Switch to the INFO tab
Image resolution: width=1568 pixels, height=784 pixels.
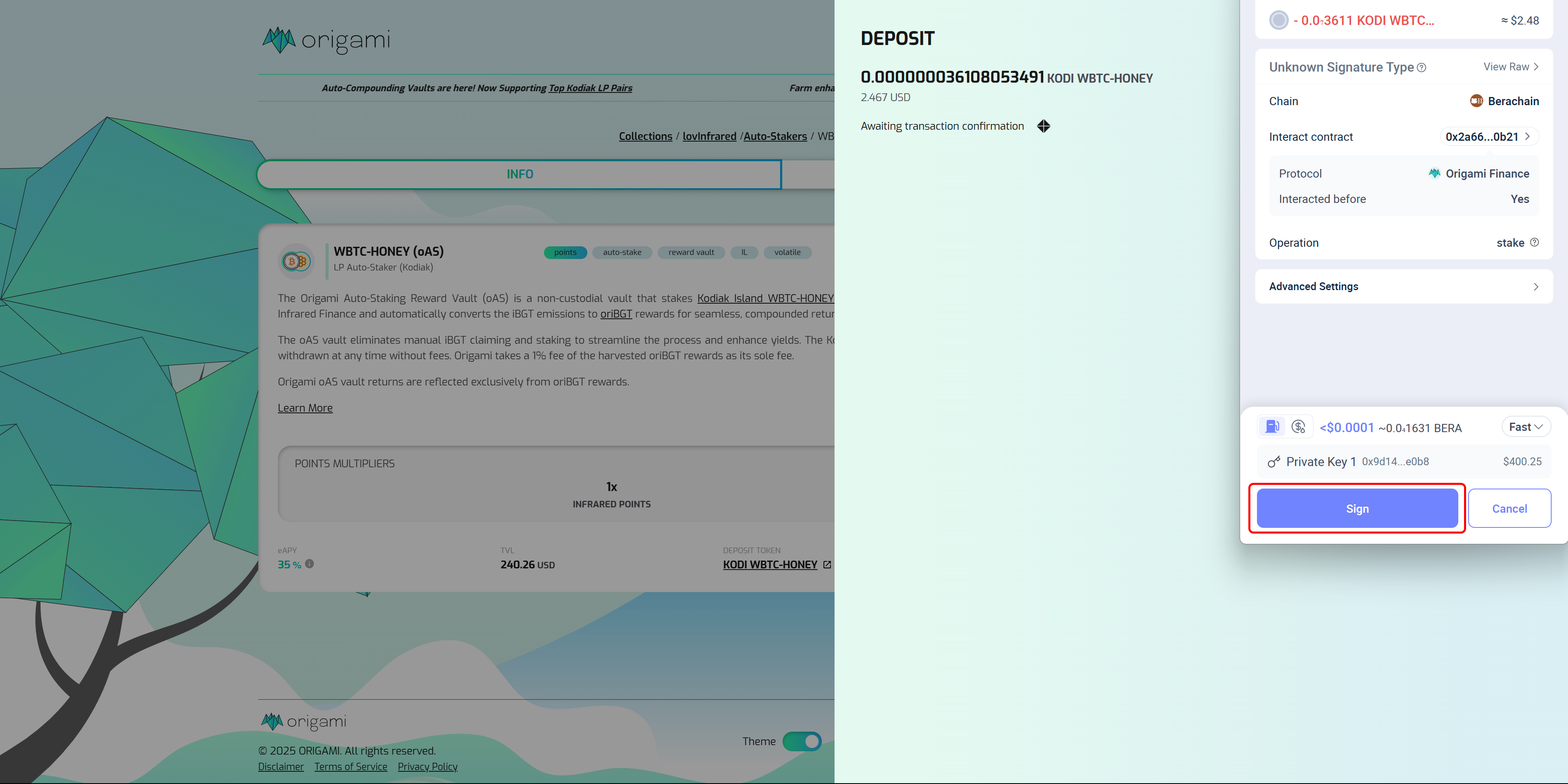click(x=519, y=175)
